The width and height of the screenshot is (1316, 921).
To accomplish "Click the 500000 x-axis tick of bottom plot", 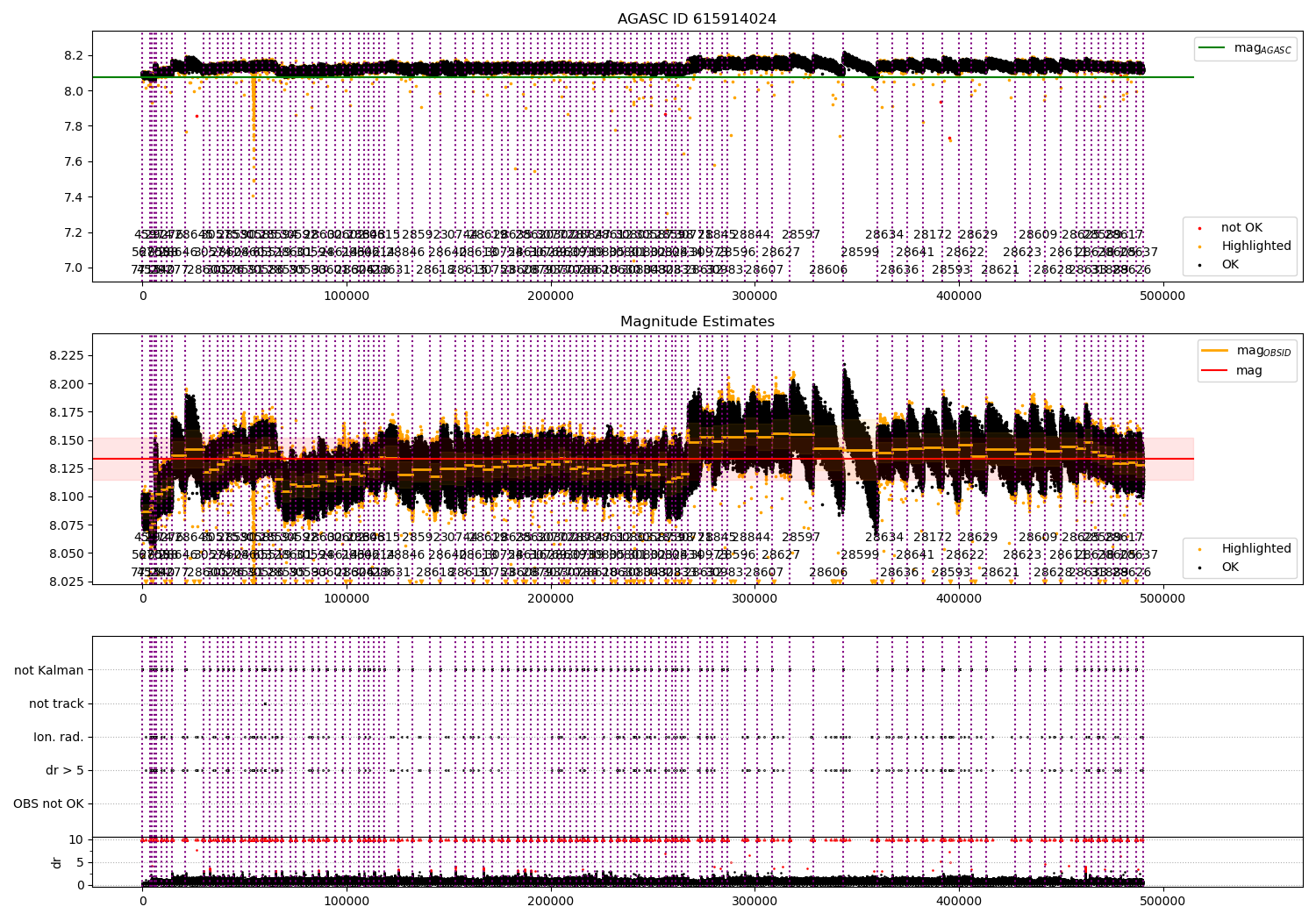I will click(1163, 901).
